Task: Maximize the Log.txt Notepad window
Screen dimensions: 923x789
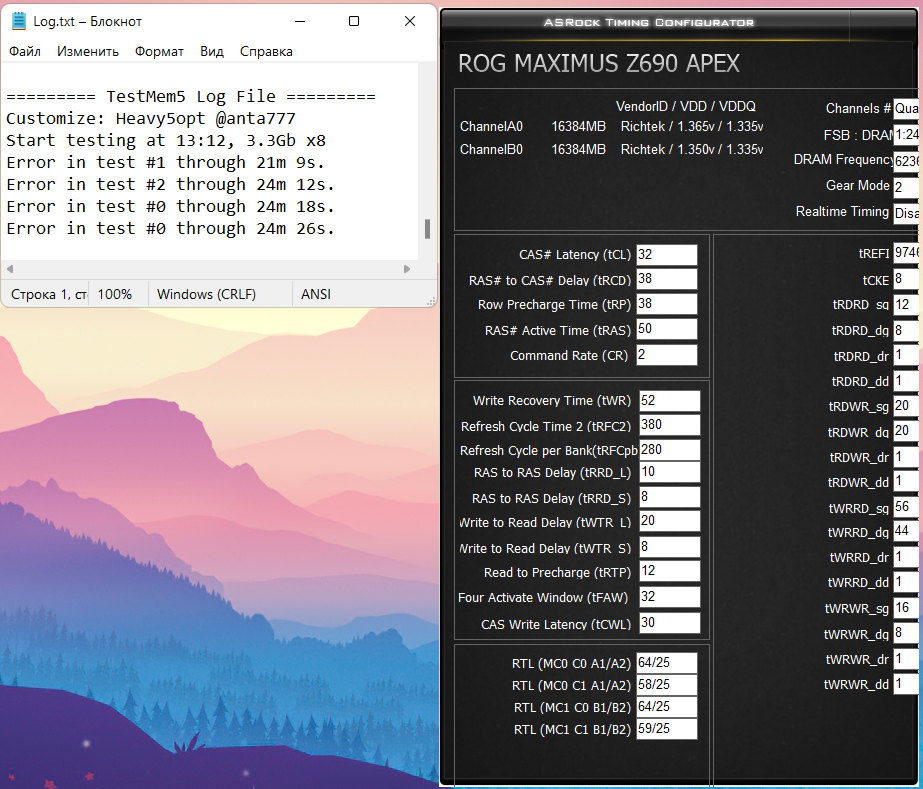Action: tap(354, 21)
